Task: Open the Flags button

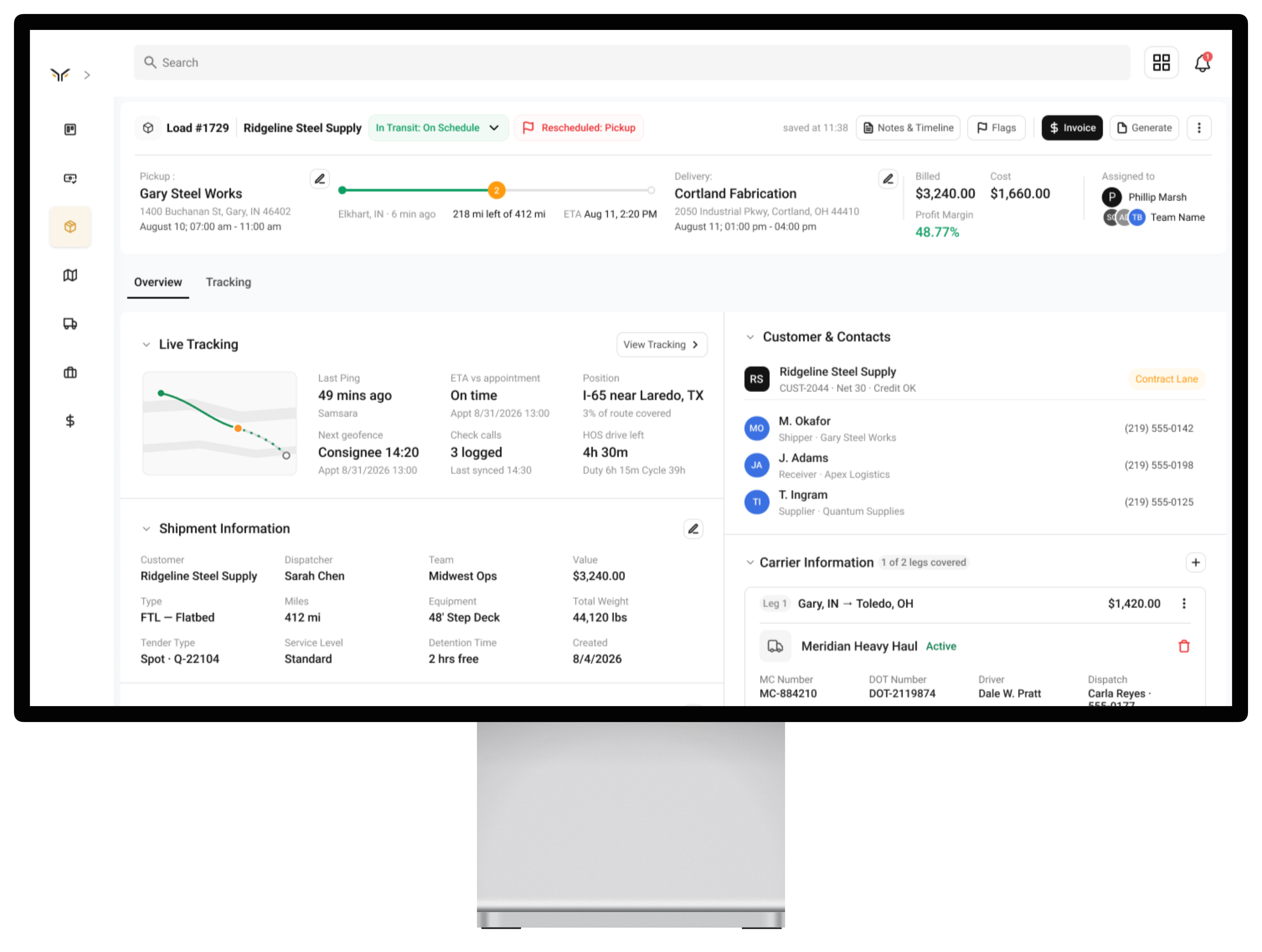Action: point(996,128)
